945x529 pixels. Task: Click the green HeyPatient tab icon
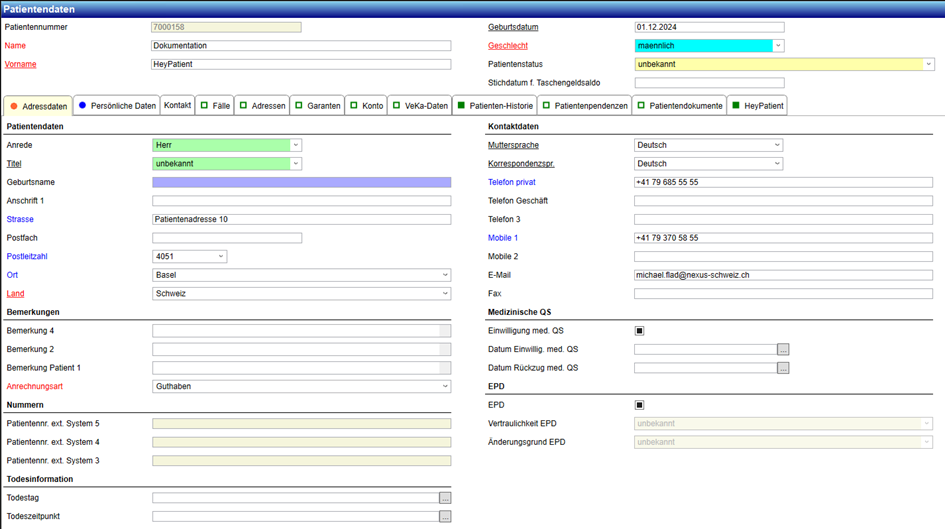point(736,105)
